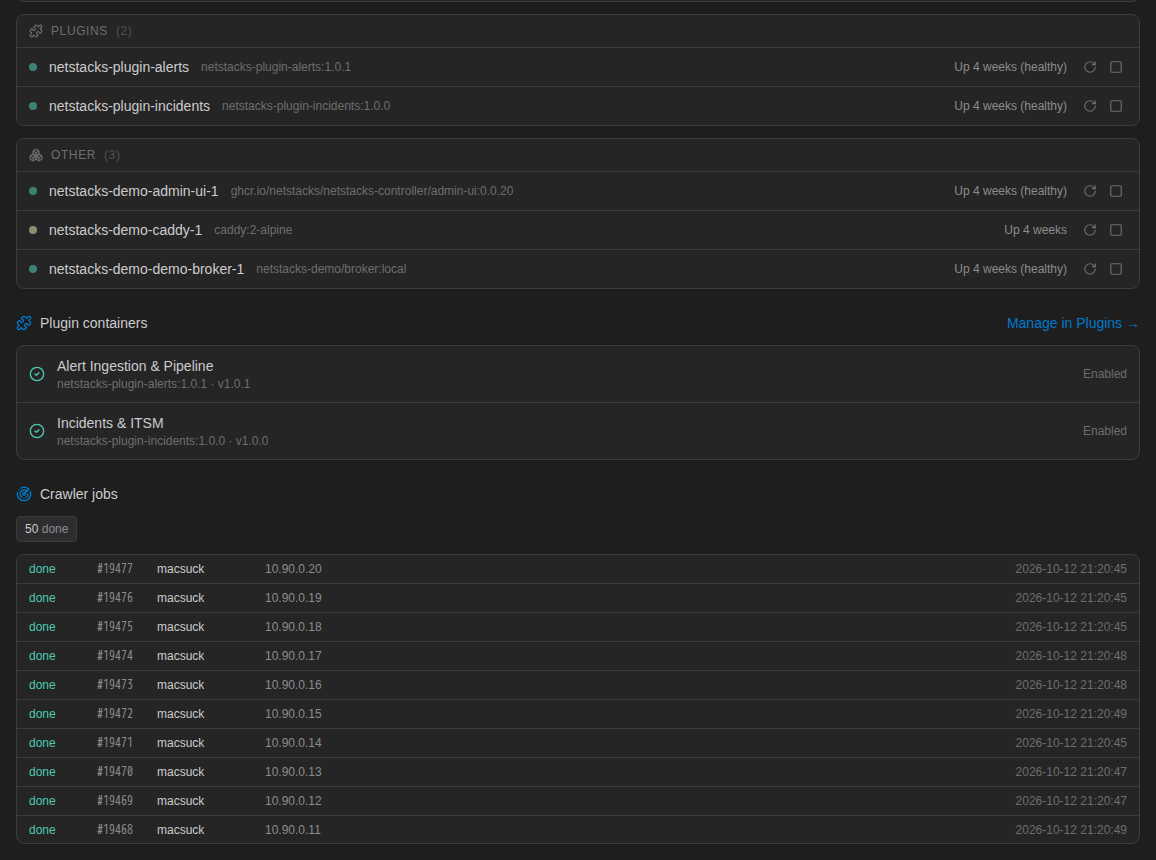Restart the netstacks-demo-caddy-1 container
The image size is (1156, 860).
pos(1090,230)
